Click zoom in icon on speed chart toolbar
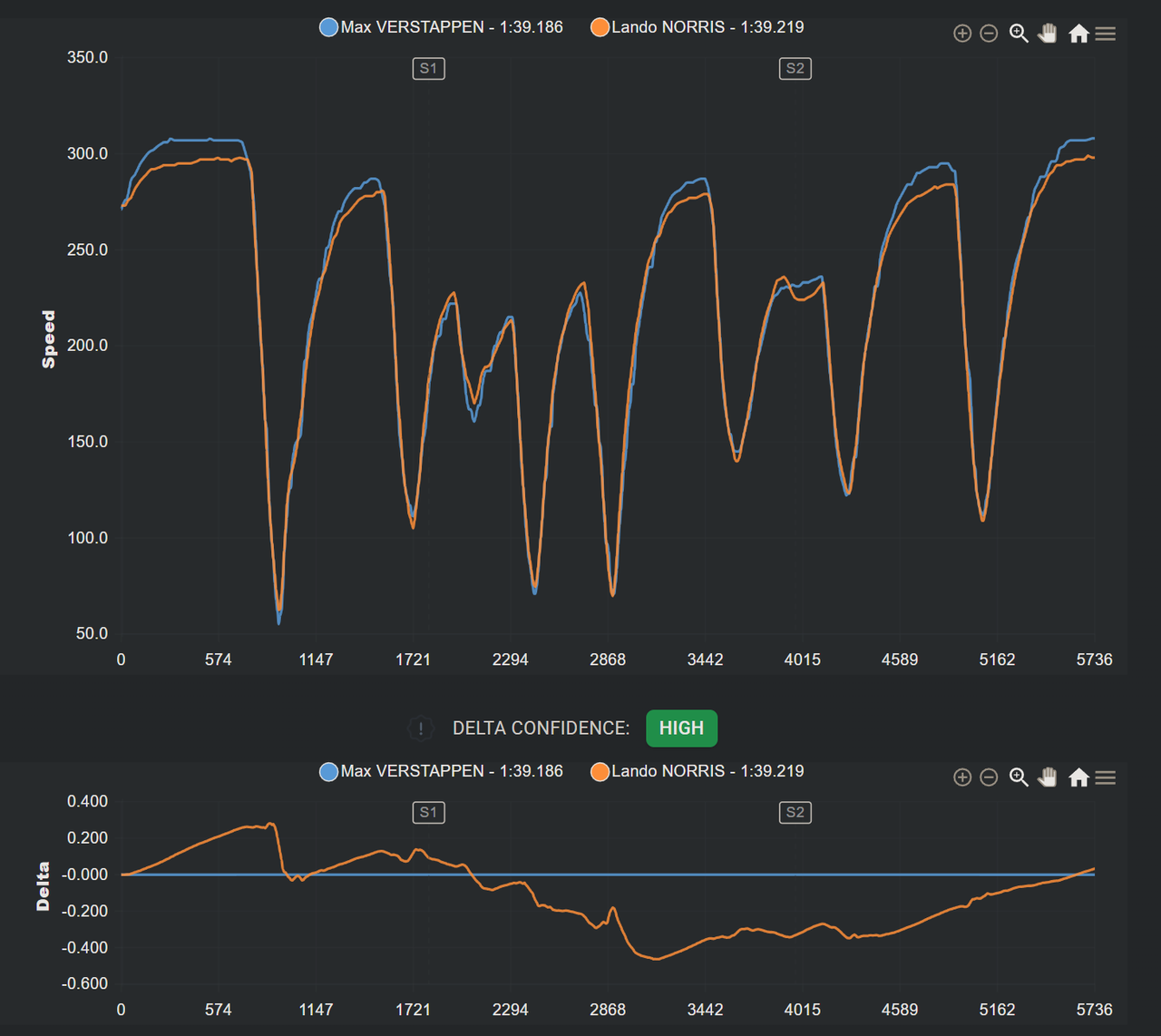This screenshot has height=1036, width=1161. point(962,34)
